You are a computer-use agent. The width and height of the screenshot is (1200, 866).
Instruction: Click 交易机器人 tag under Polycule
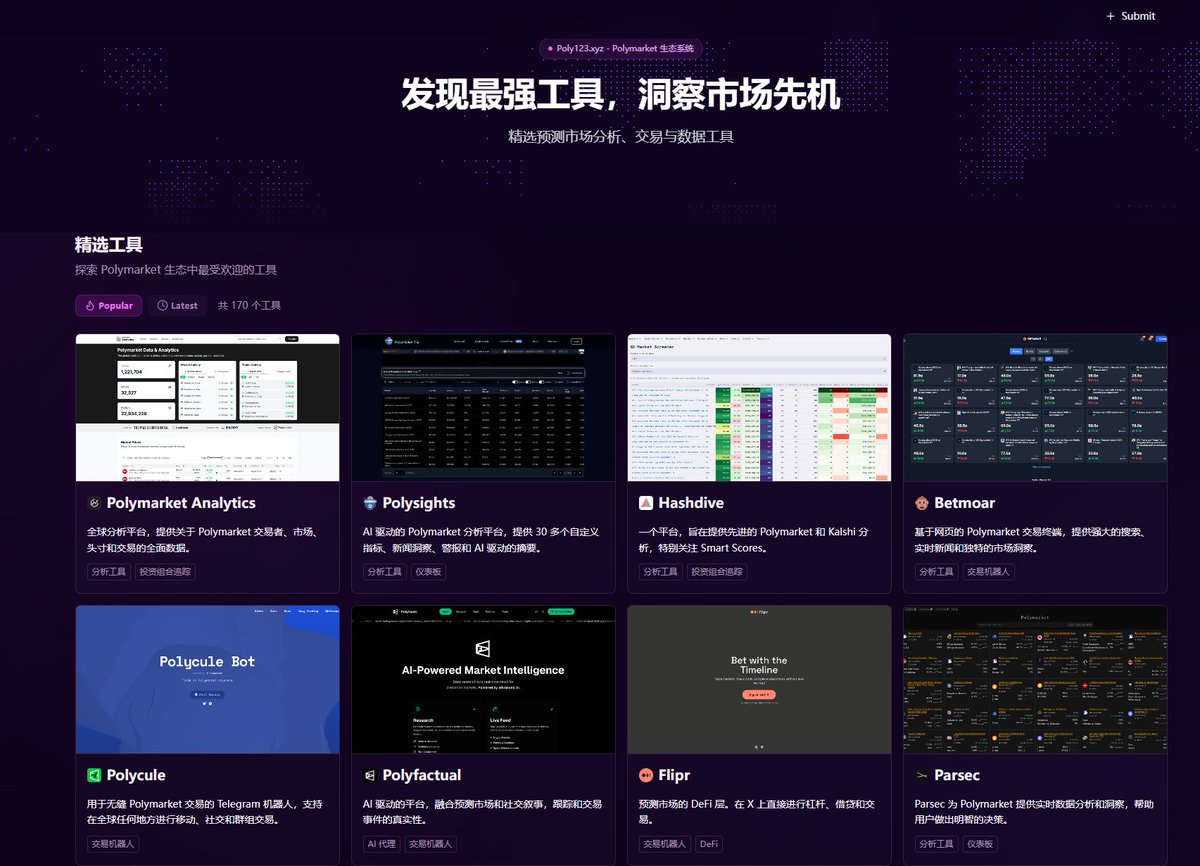tap(112, 844)
